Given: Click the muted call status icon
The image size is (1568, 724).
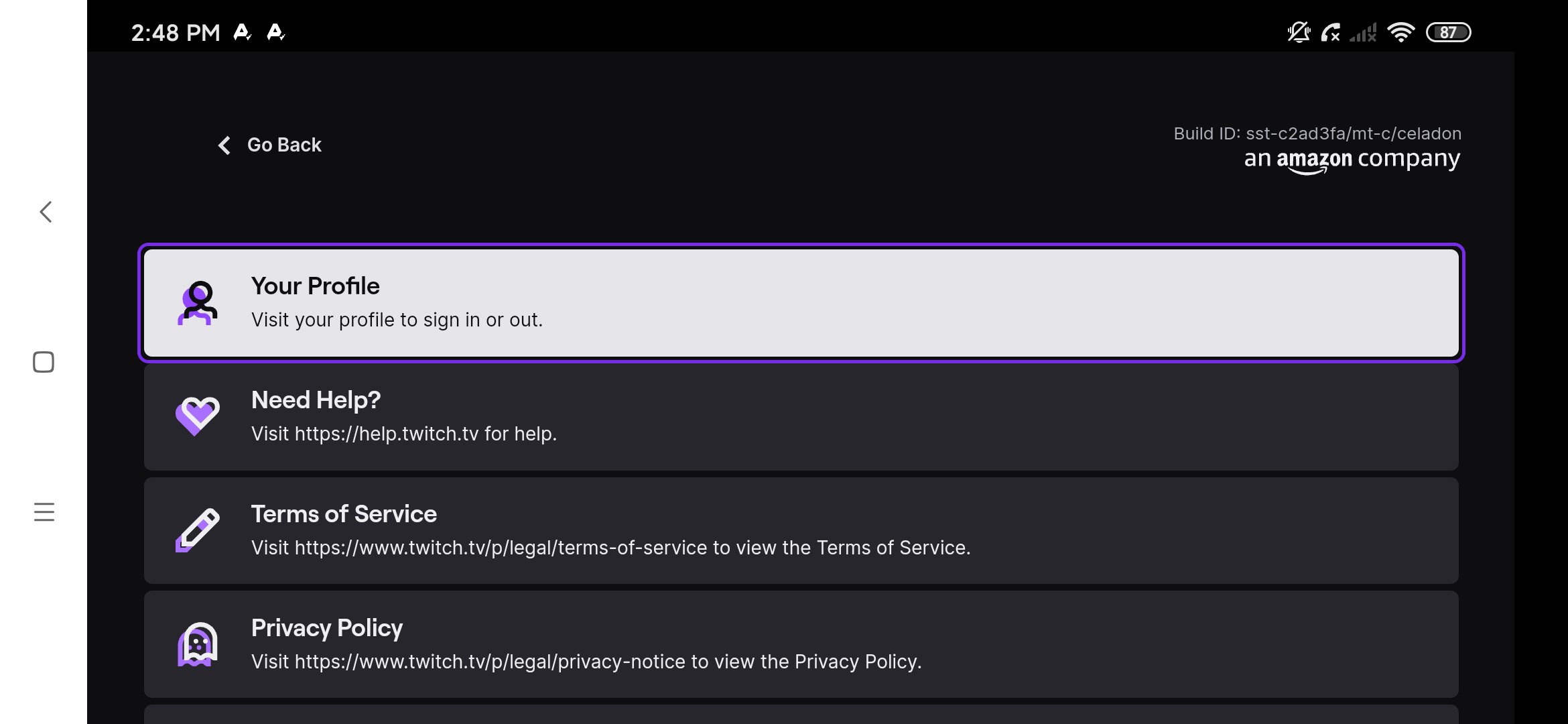Looking at the screenshot, I should tap(1330, 32).
